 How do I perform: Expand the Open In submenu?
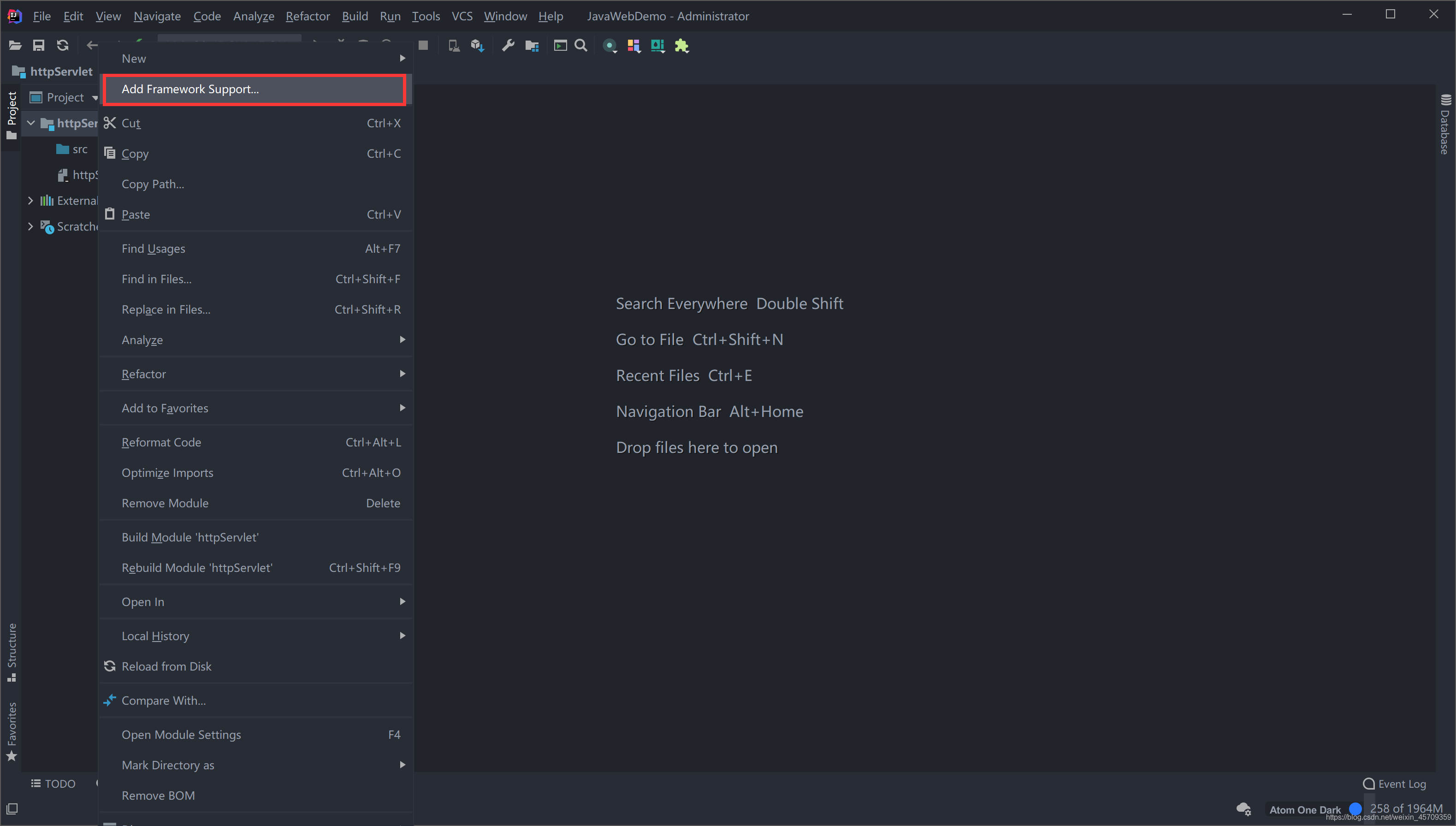256,601
